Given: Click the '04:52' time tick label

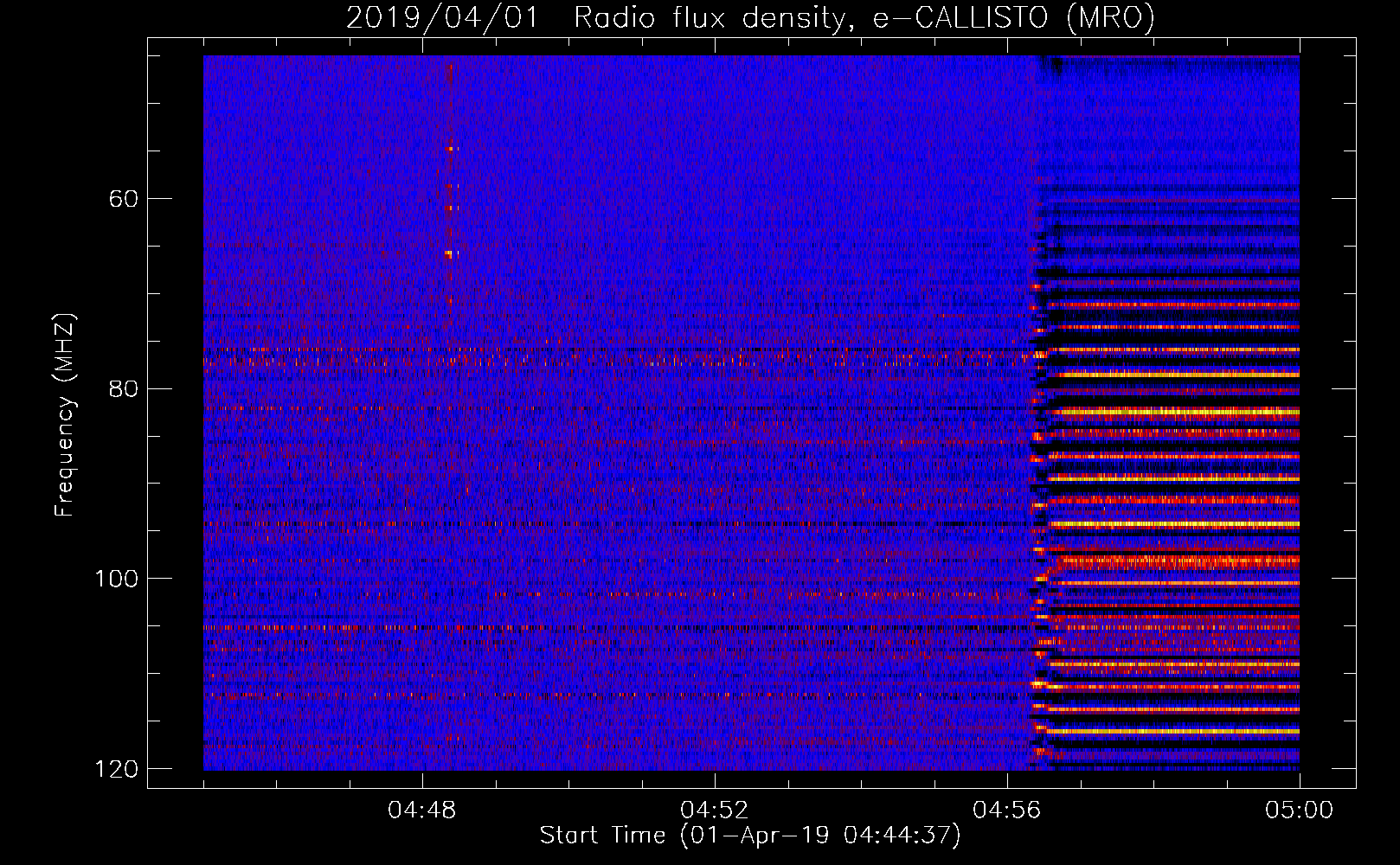Looking at the screenshot, I should [x=715, y=811].
